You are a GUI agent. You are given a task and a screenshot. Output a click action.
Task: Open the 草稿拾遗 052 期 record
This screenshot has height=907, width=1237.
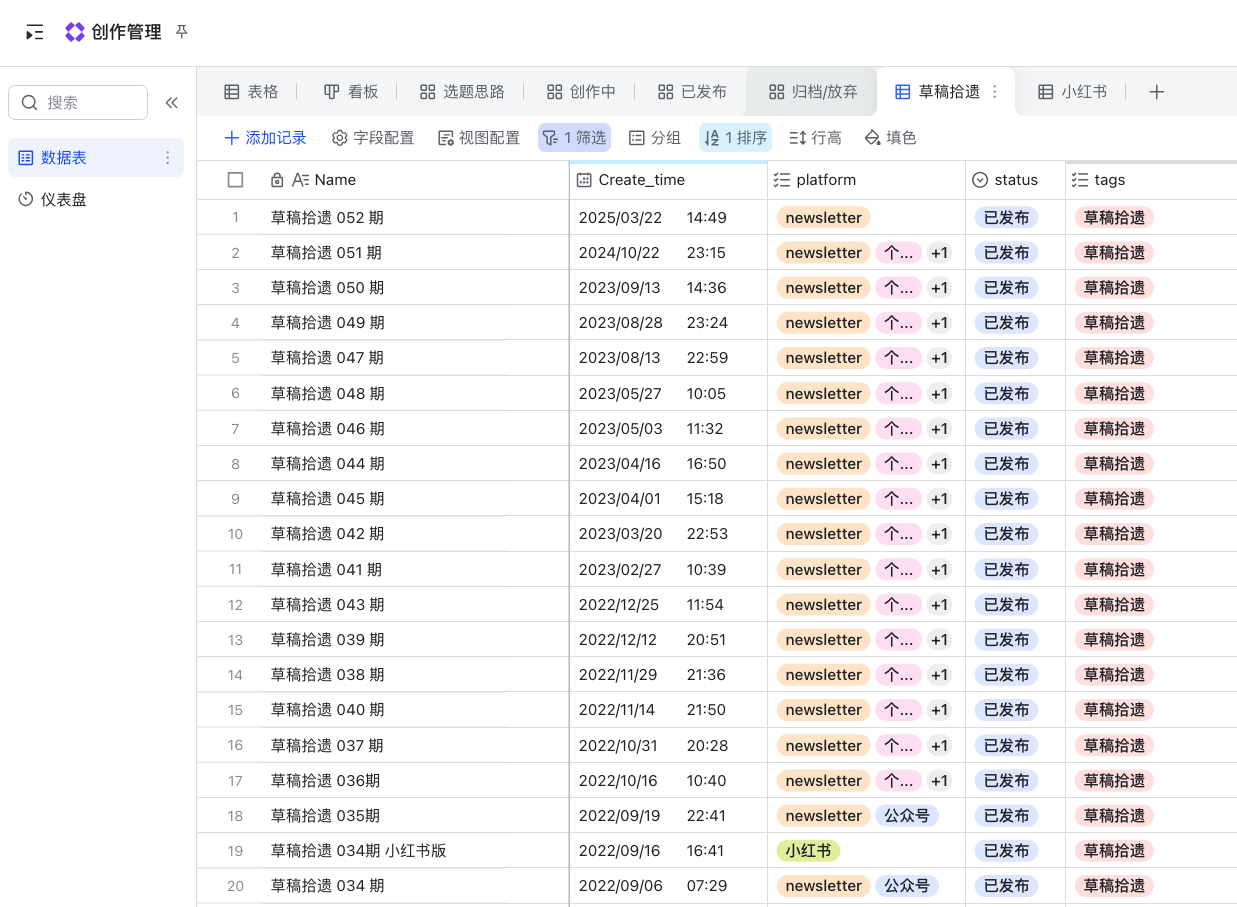(327, 218)
